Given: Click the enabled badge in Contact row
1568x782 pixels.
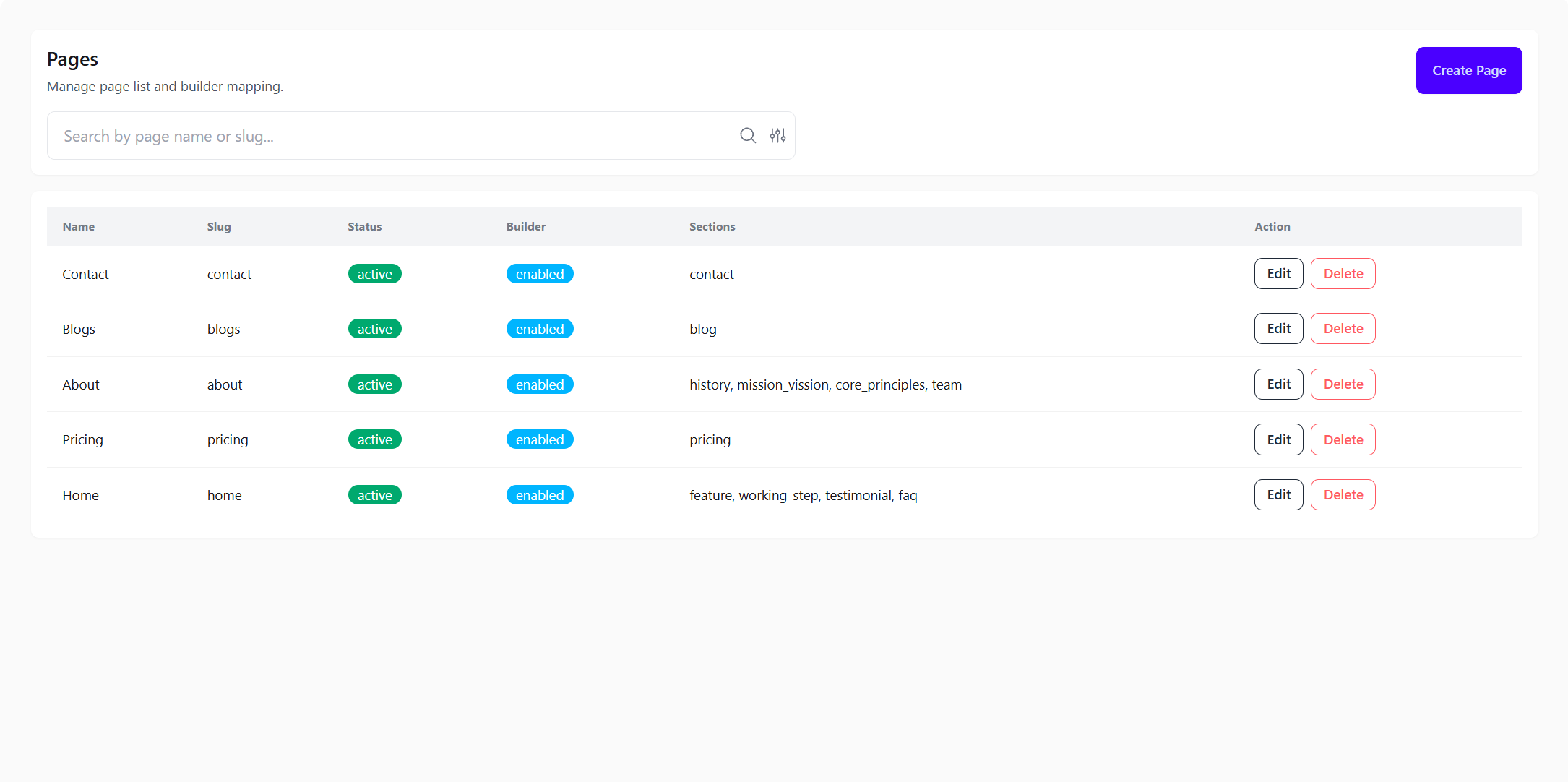Looking at the screenshot, I should coord(540,274).
